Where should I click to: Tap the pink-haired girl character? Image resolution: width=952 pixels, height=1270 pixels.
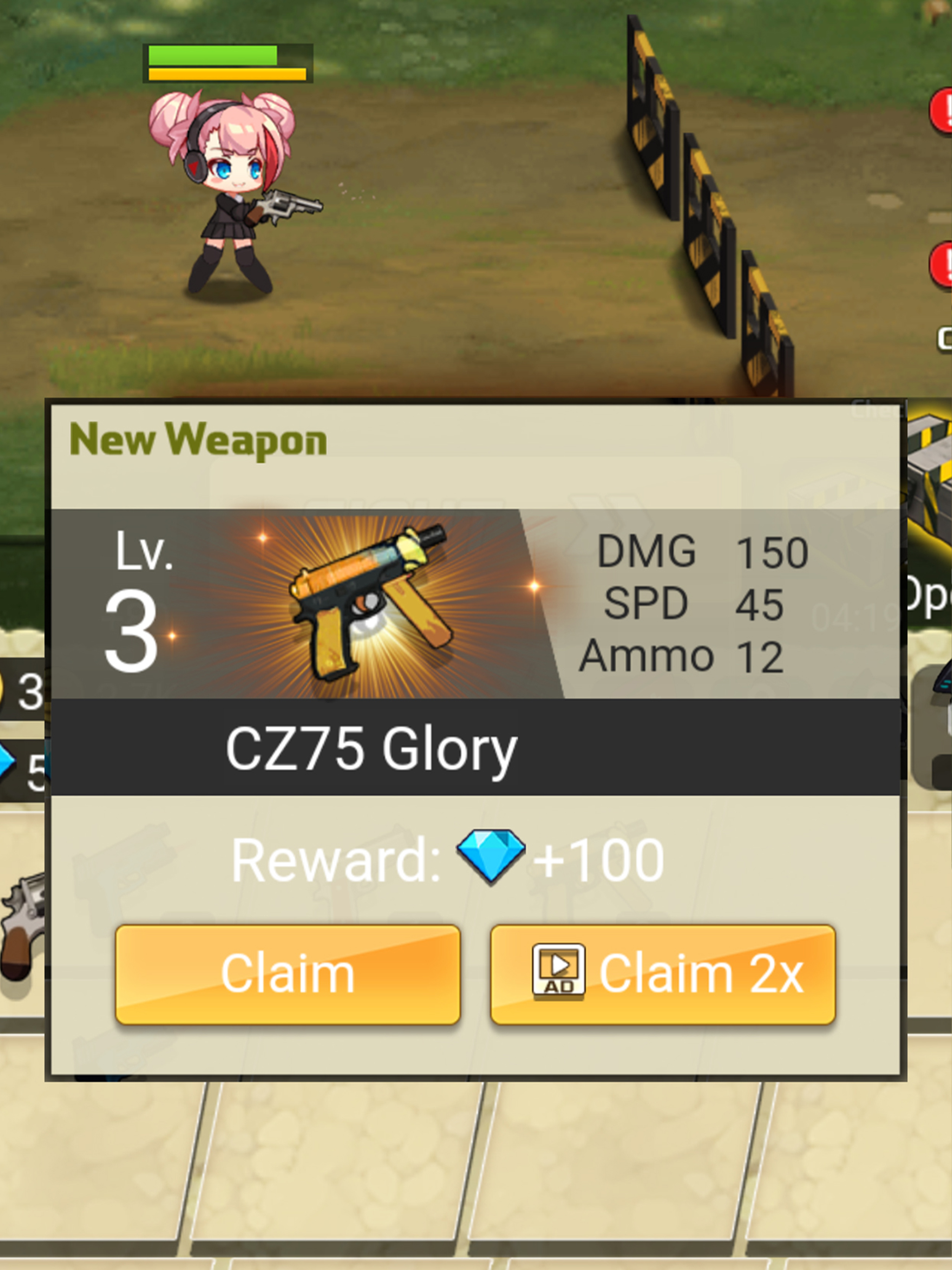click(x=230, y=192)
